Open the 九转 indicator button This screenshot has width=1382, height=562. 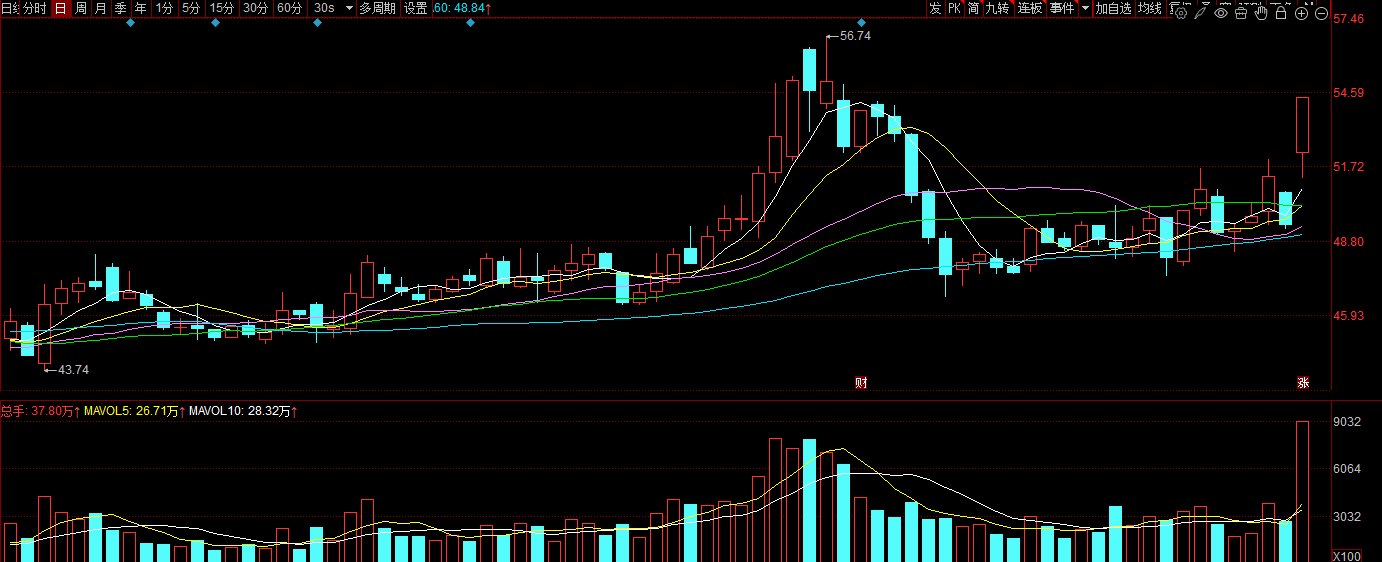[x=998, y=8]
